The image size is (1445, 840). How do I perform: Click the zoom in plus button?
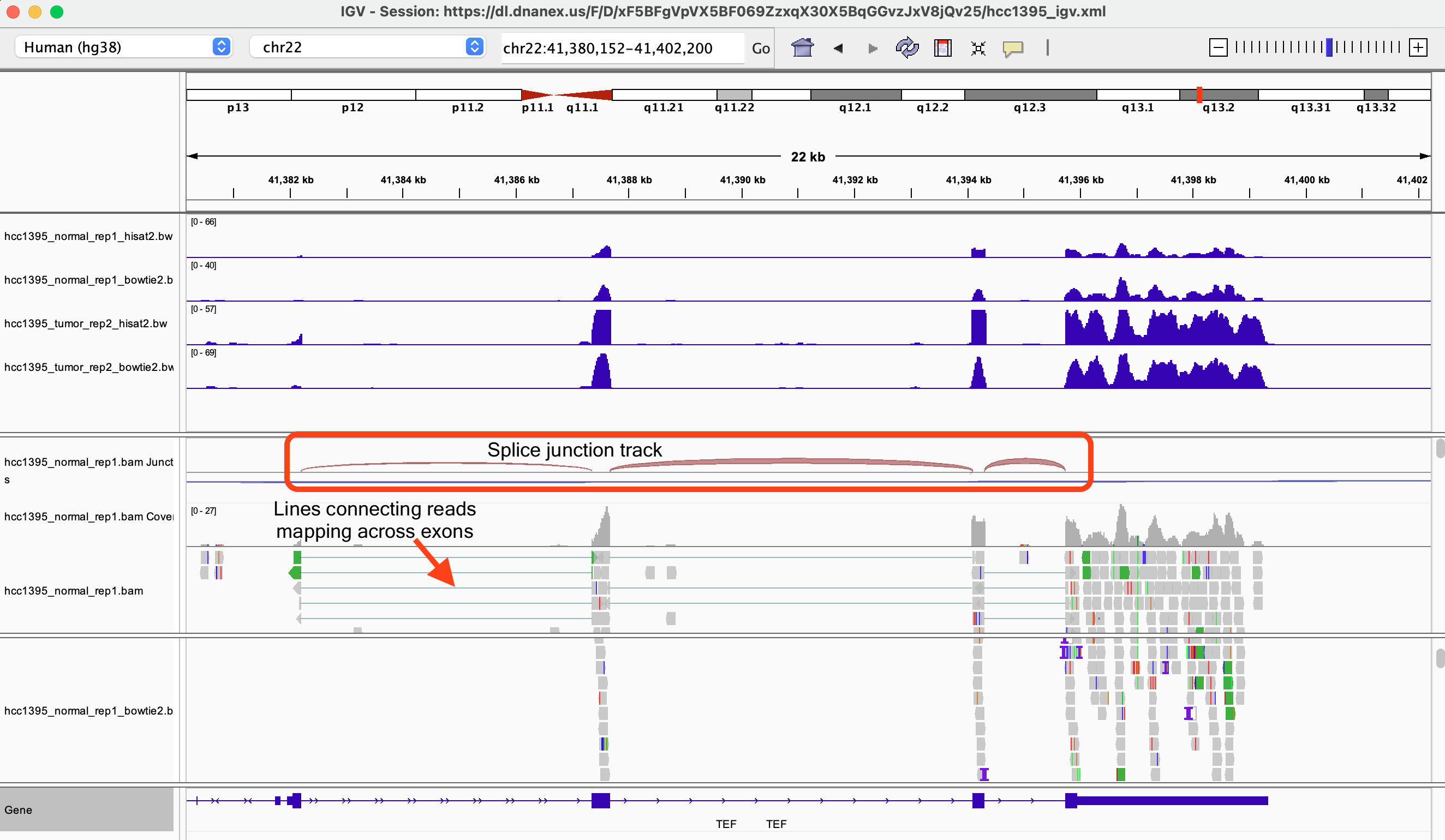click(x=1418, y=47)
